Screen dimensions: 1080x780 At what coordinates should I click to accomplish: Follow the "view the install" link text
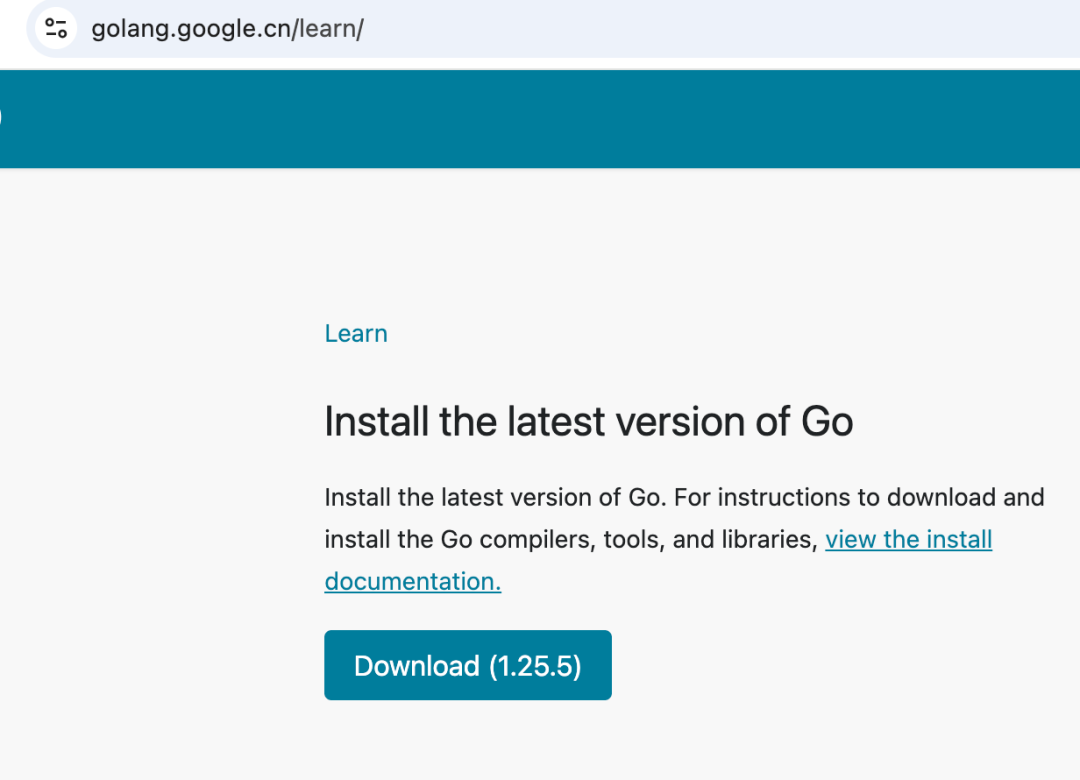click(908, 540)
